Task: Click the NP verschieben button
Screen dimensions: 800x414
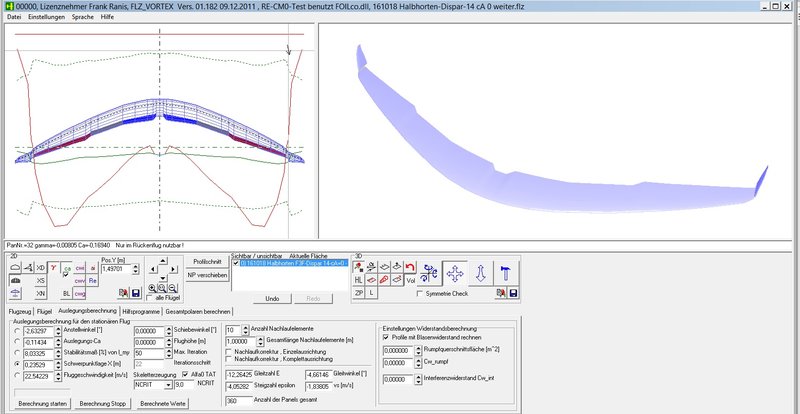Action: 206,275
